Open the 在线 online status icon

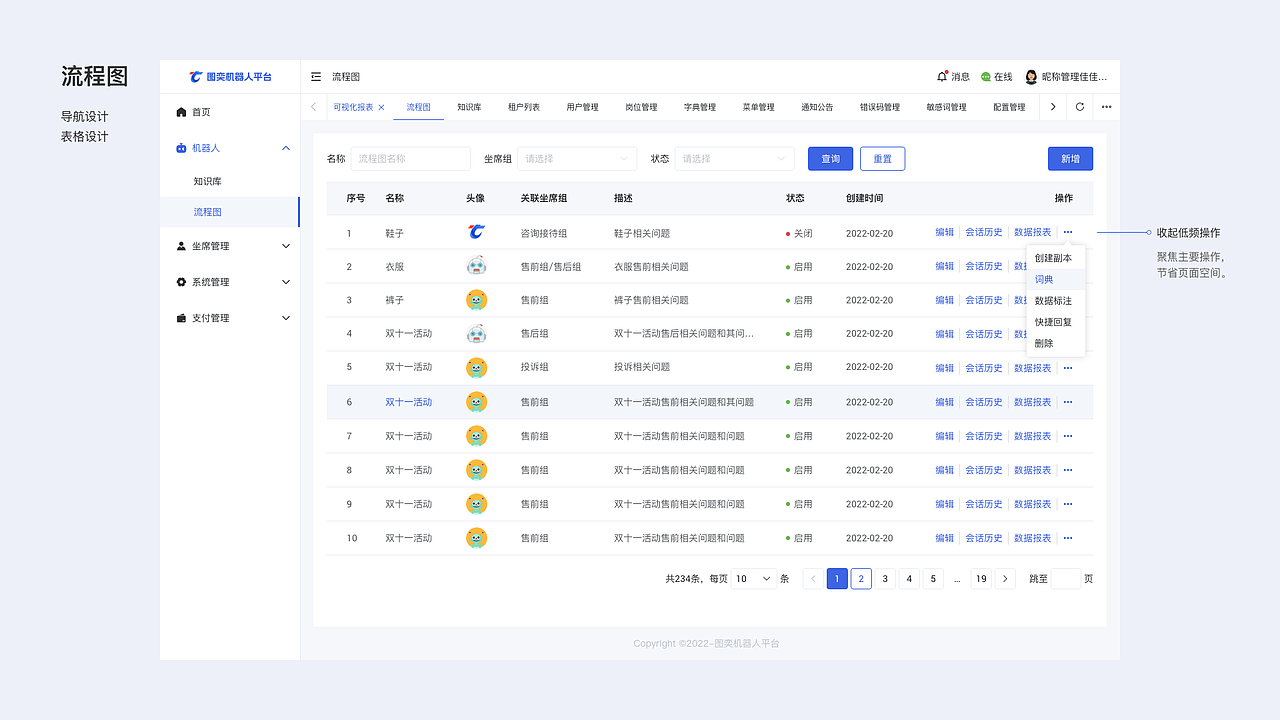coord(986,77)
